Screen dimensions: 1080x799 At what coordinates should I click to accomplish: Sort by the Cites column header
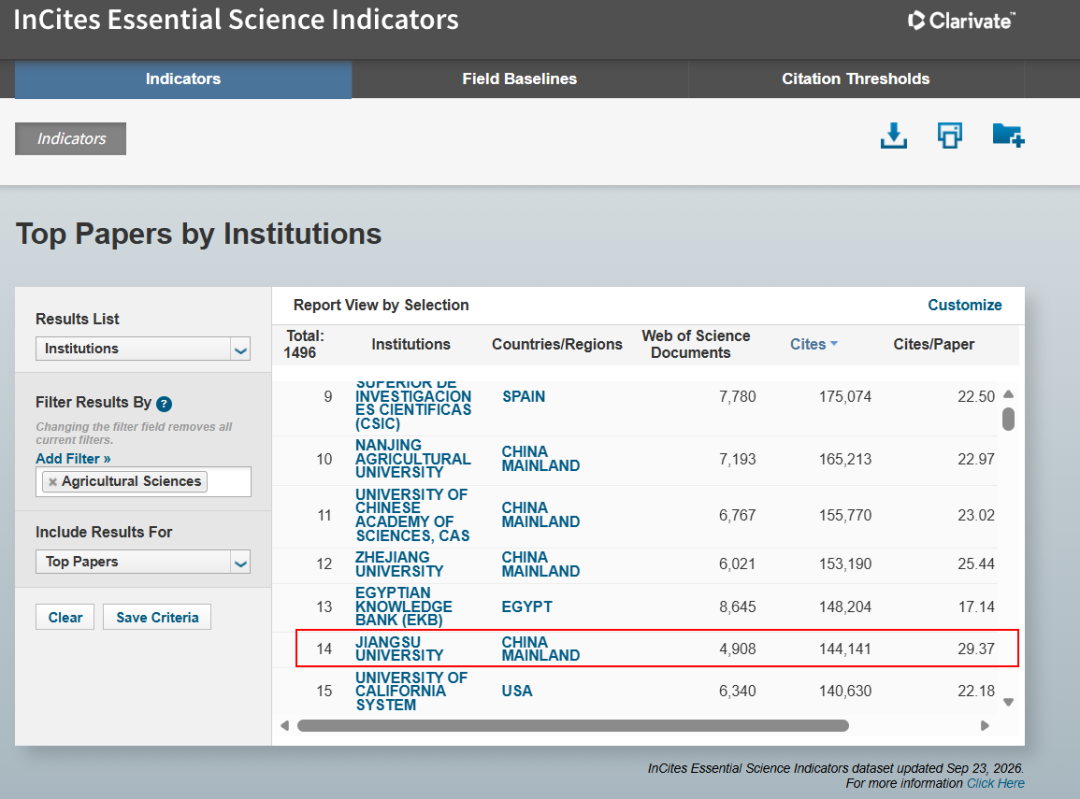(x=813, y=344)
